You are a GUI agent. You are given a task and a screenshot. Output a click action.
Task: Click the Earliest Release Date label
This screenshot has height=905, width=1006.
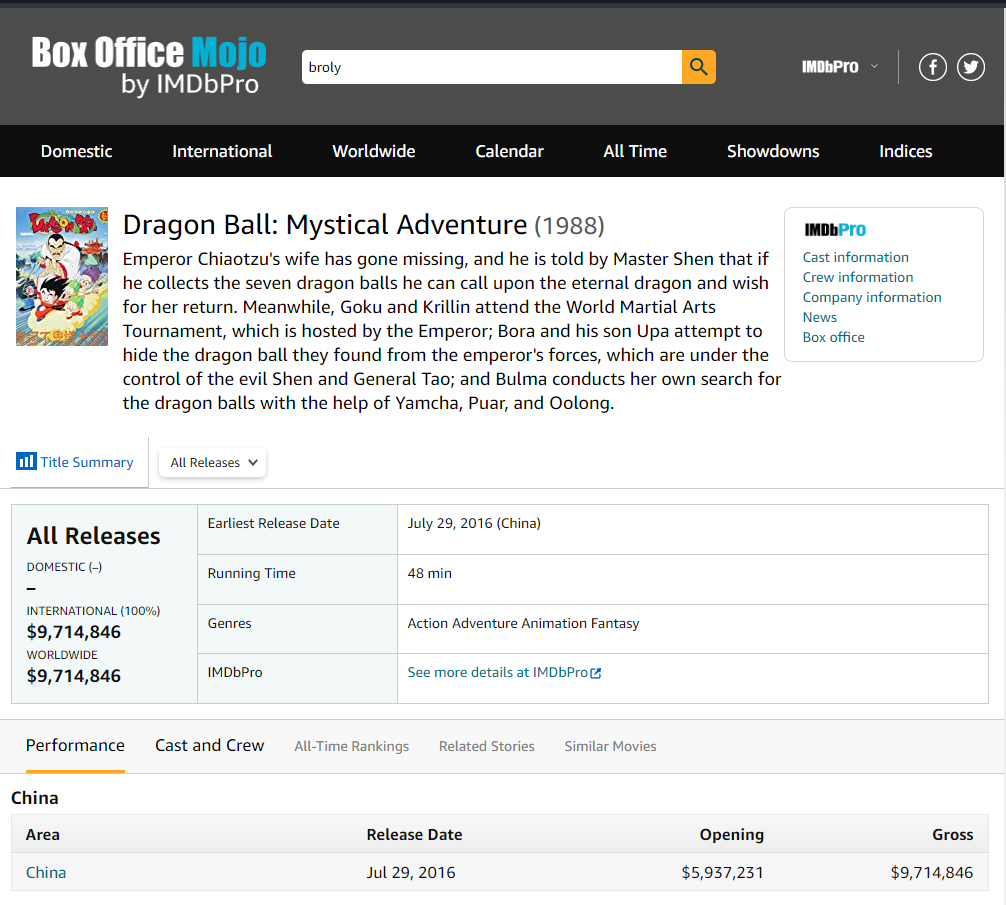[x=273, y=523]
